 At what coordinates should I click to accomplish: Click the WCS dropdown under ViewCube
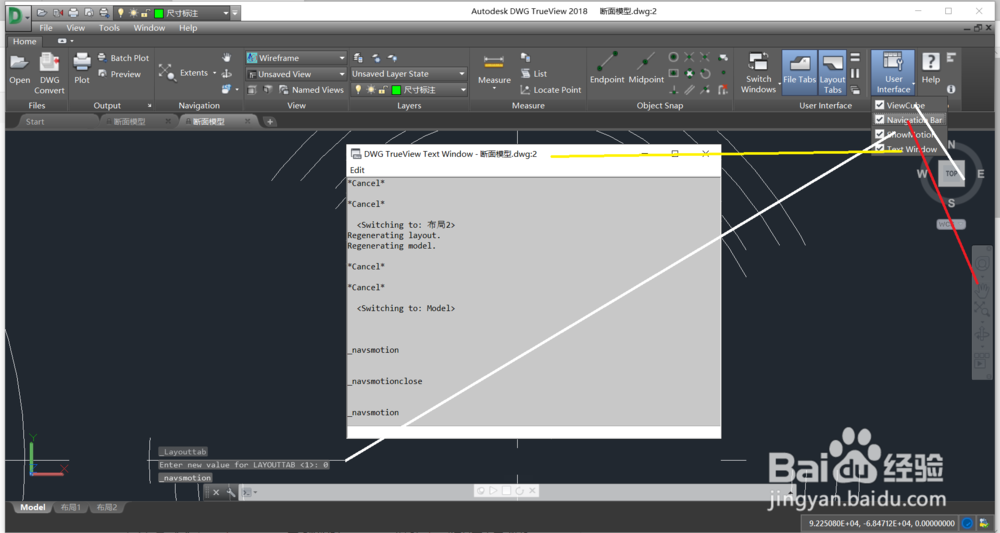point(951,224)
